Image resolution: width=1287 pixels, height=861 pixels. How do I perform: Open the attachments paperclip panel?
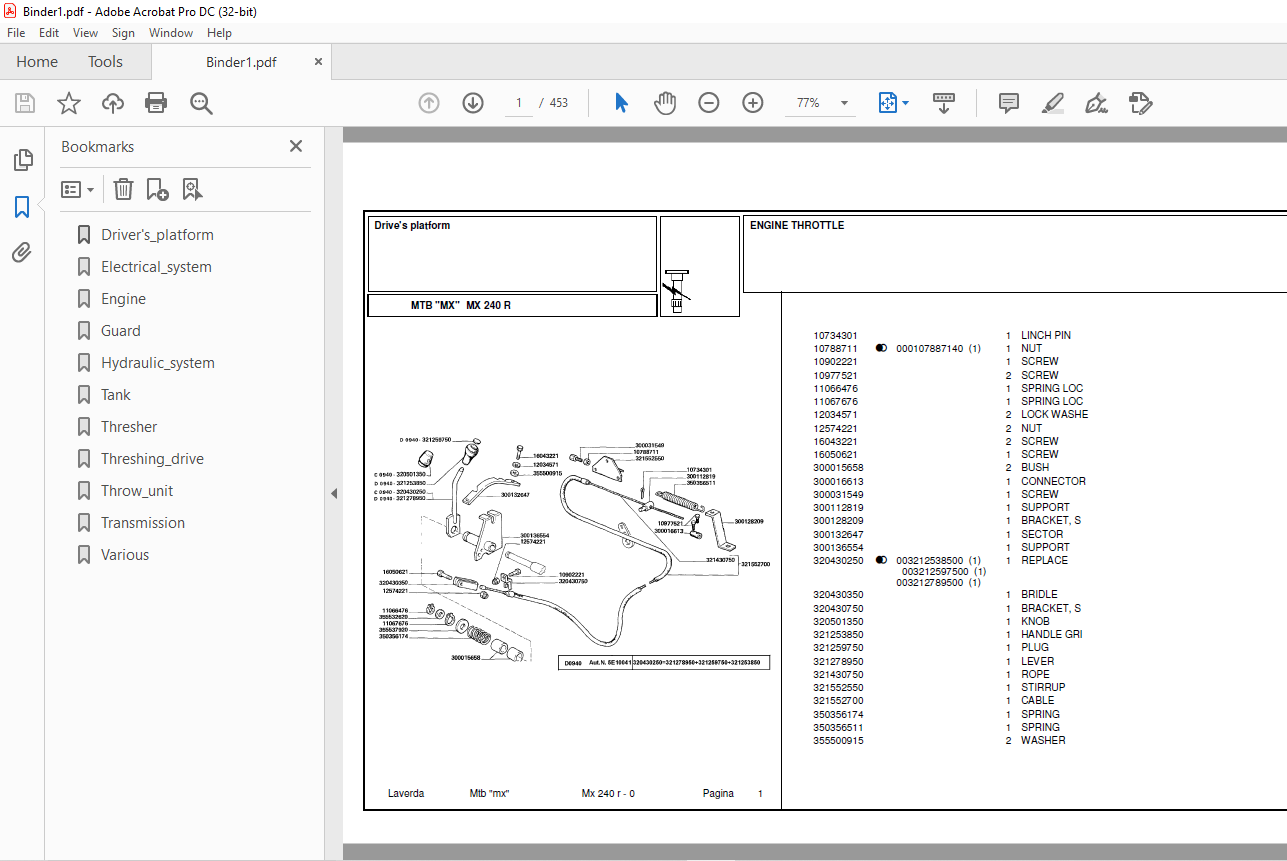(x=22, y=253)
